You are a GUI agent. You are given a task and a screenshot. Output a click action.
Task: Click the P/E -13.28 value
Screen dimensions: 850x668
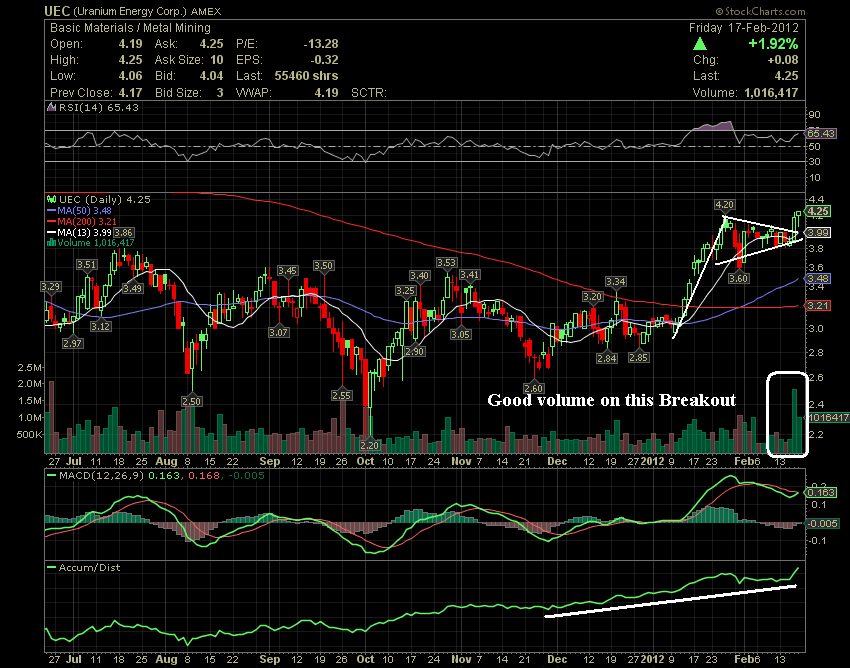point(321,44)
